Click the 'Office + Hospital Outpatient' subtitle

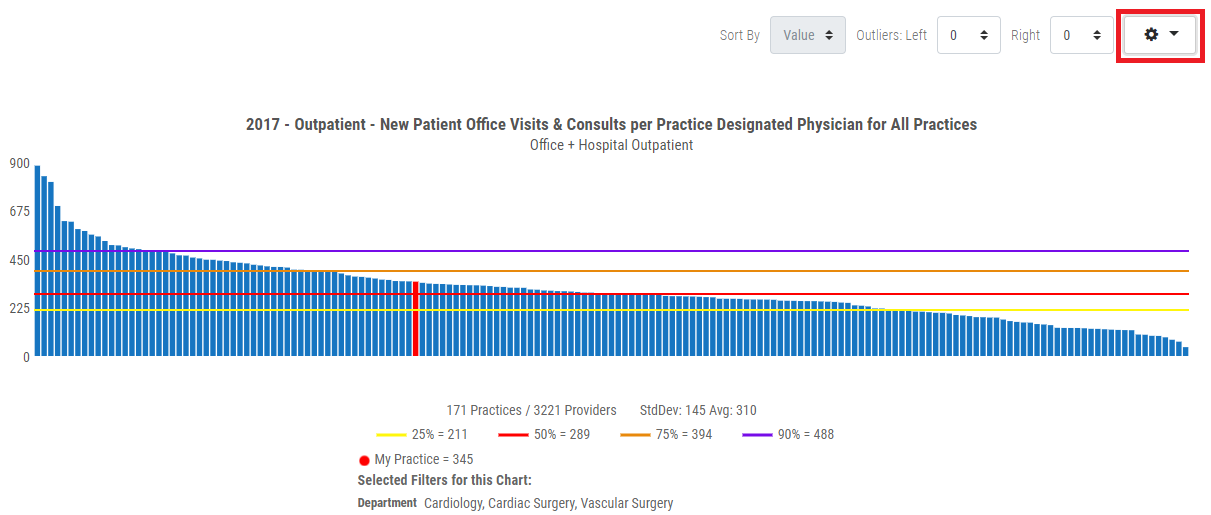611,145
